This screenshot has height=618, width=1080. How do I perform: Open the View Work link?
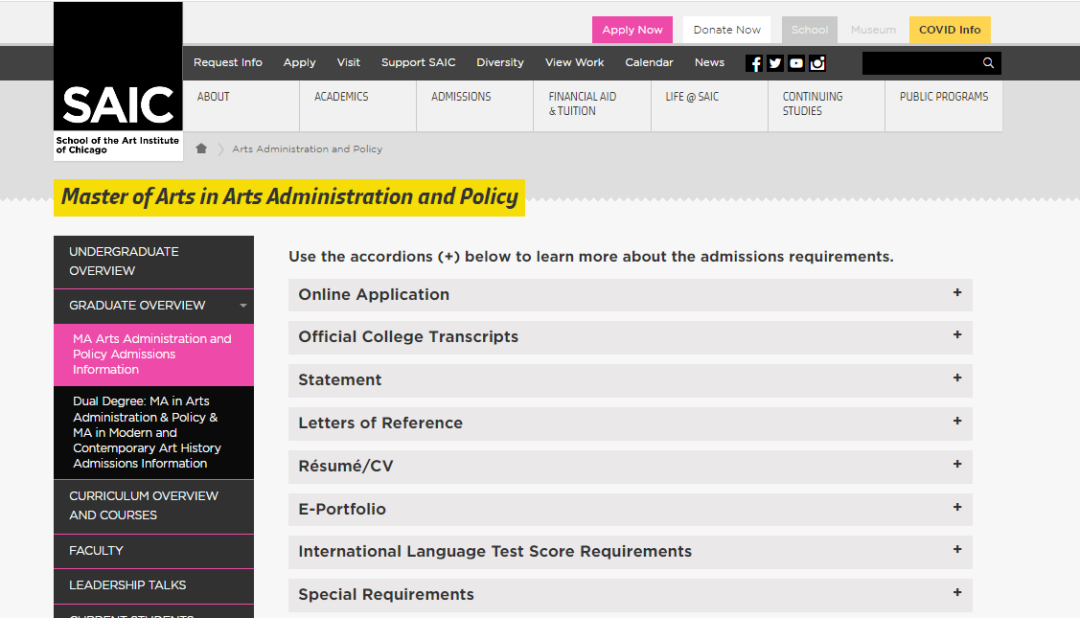[574, 62]
